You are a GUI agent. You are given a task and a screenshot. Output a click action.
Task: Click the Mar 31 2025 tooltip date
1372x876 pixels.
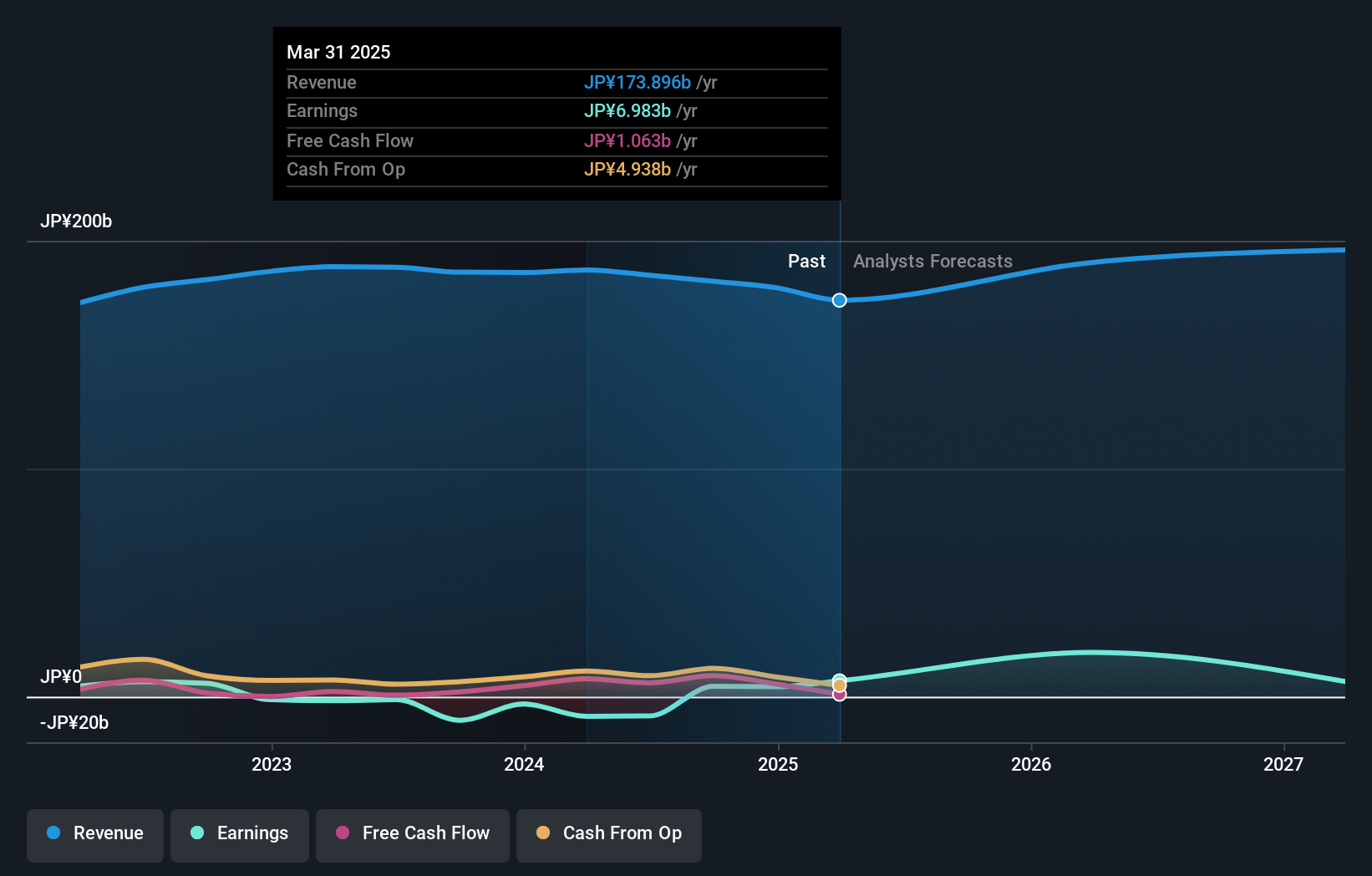[x=338, y=52]
